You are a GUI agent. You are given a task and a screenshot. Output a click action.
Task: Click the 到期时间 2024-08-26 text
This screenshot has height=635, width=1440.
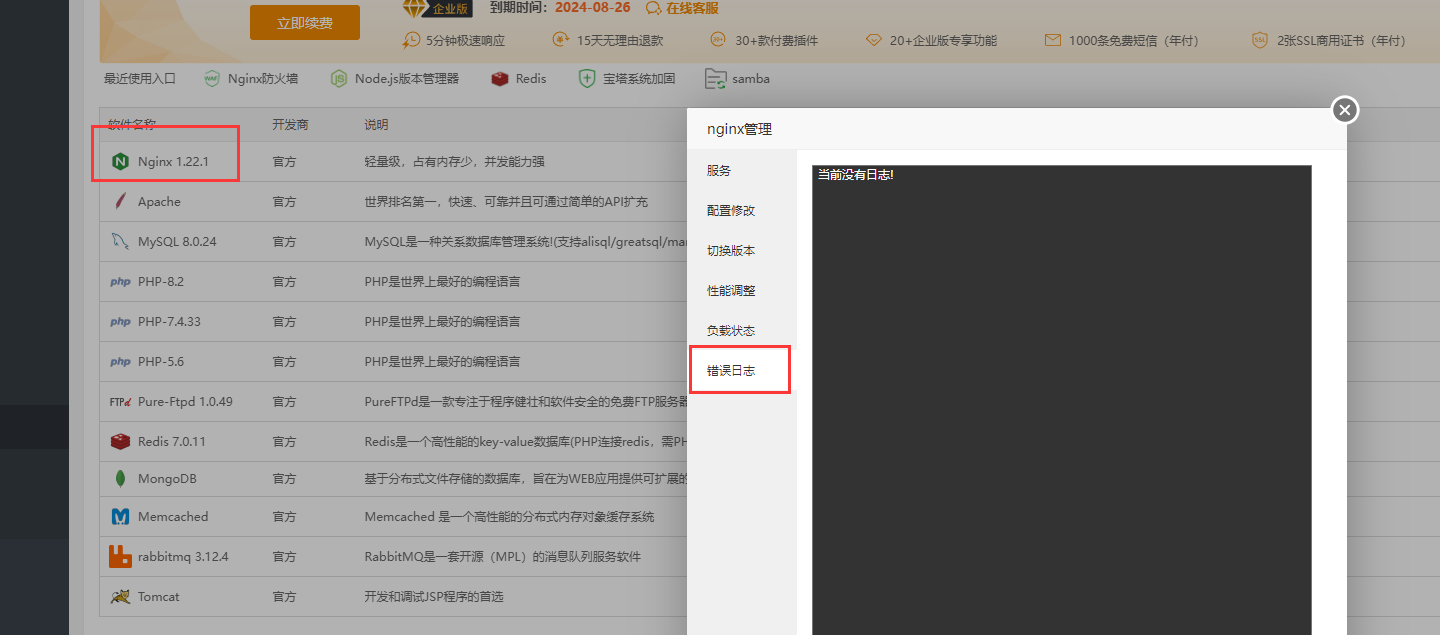click(x=560, y=8)
